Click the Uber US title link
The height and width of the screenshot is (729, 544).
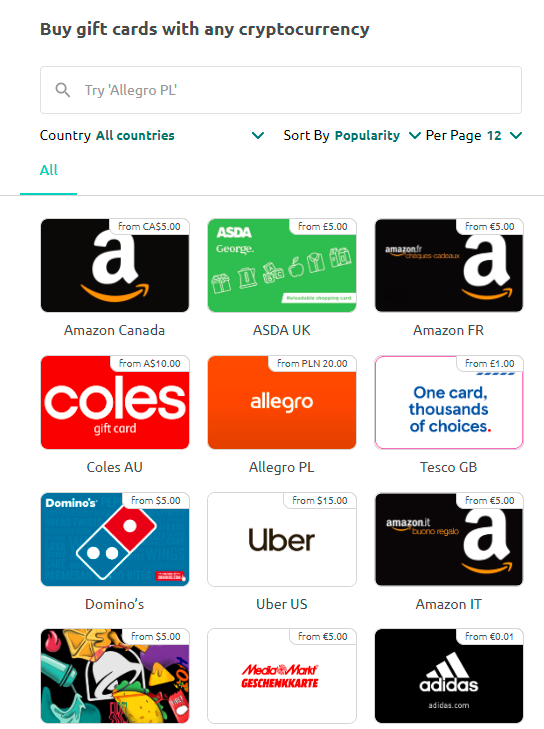click(282, 604)
